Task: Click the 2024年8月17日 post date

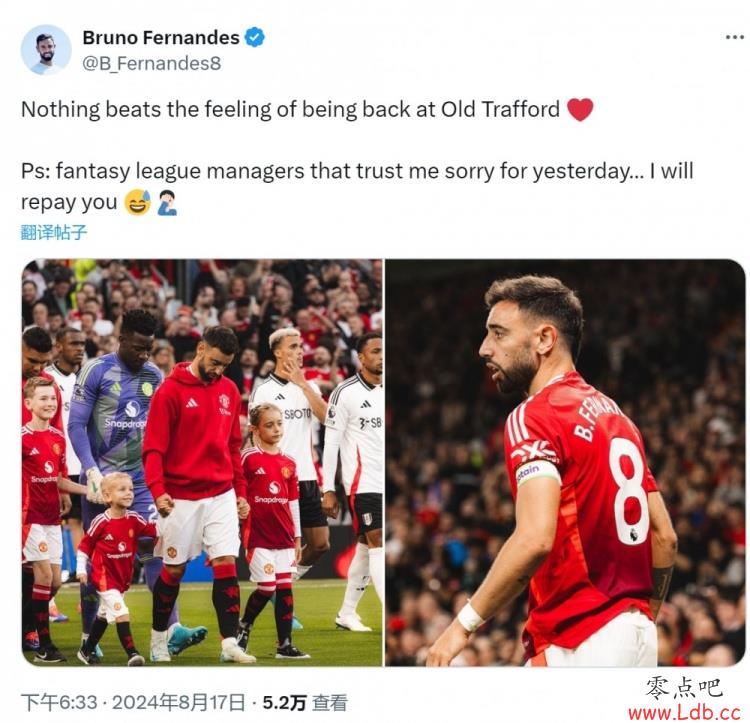Action: pos(178,702)
